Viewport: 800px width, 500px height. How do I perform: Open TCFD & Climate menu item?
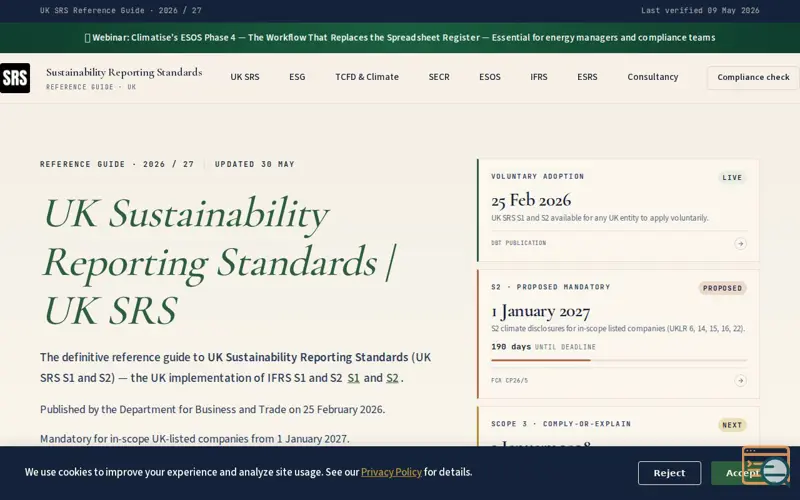[x=367, y=77]
